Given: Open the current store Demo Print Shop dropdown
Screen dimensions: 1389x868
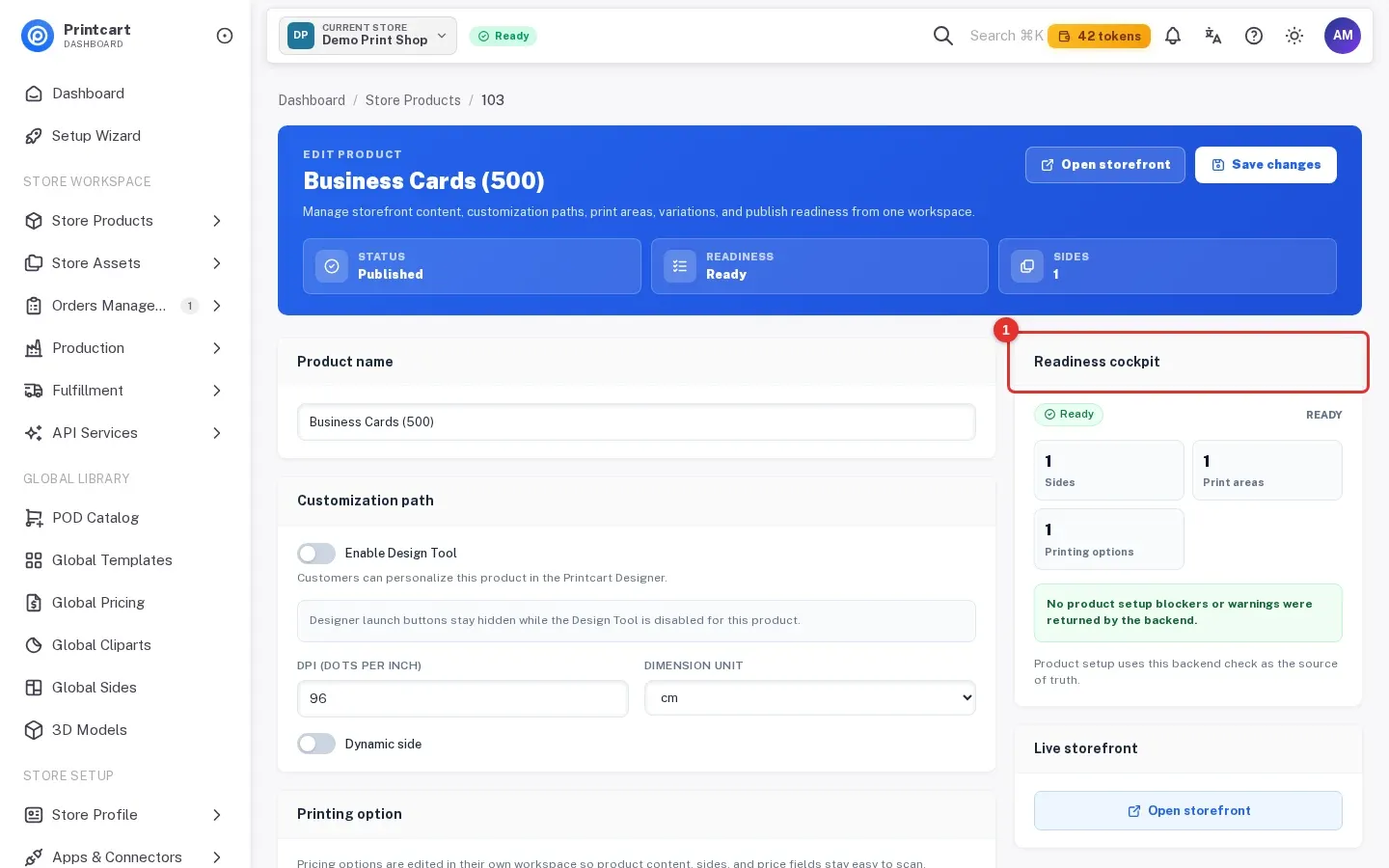Looking at the screenshot, I should click(x=368, y=36).
